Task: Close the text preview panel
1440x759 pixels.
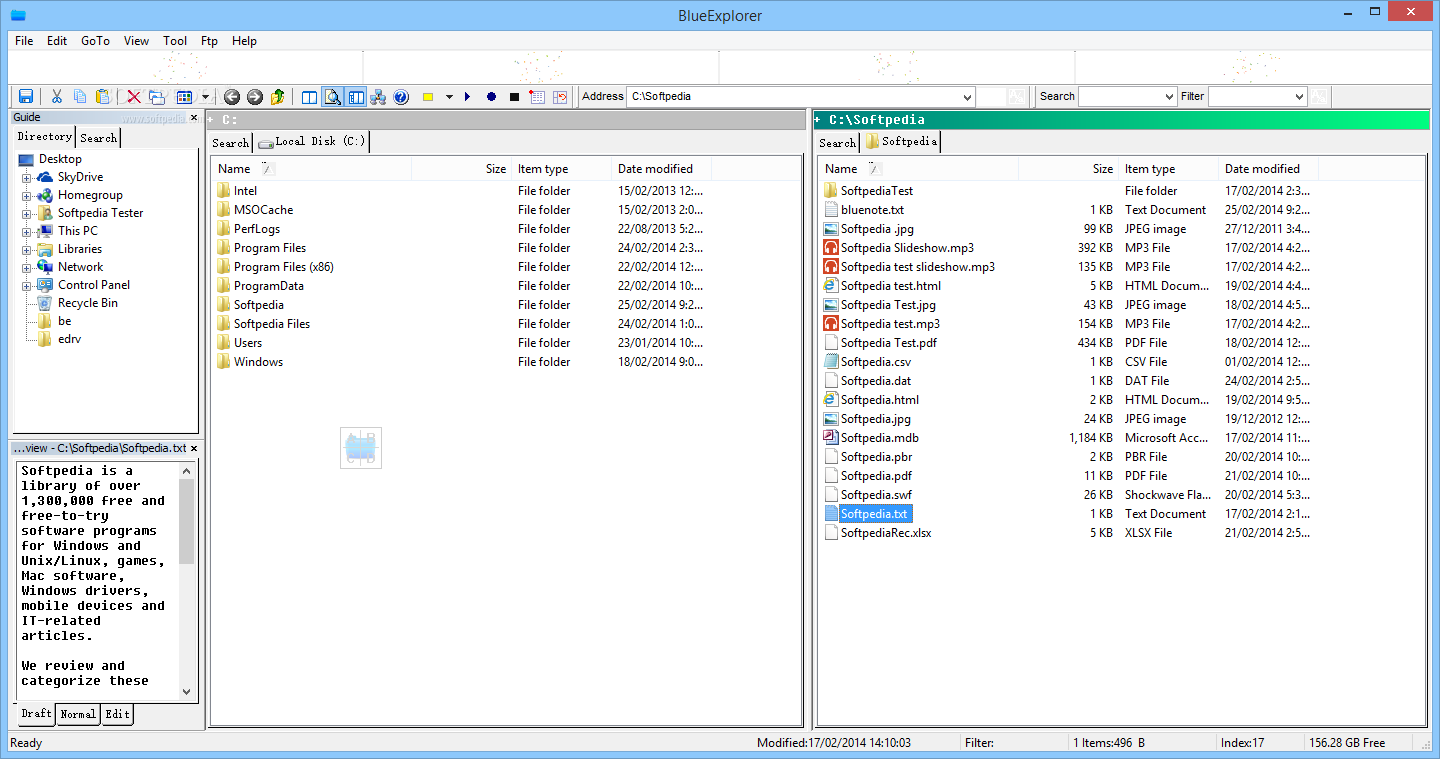Action: click(194, 449)
